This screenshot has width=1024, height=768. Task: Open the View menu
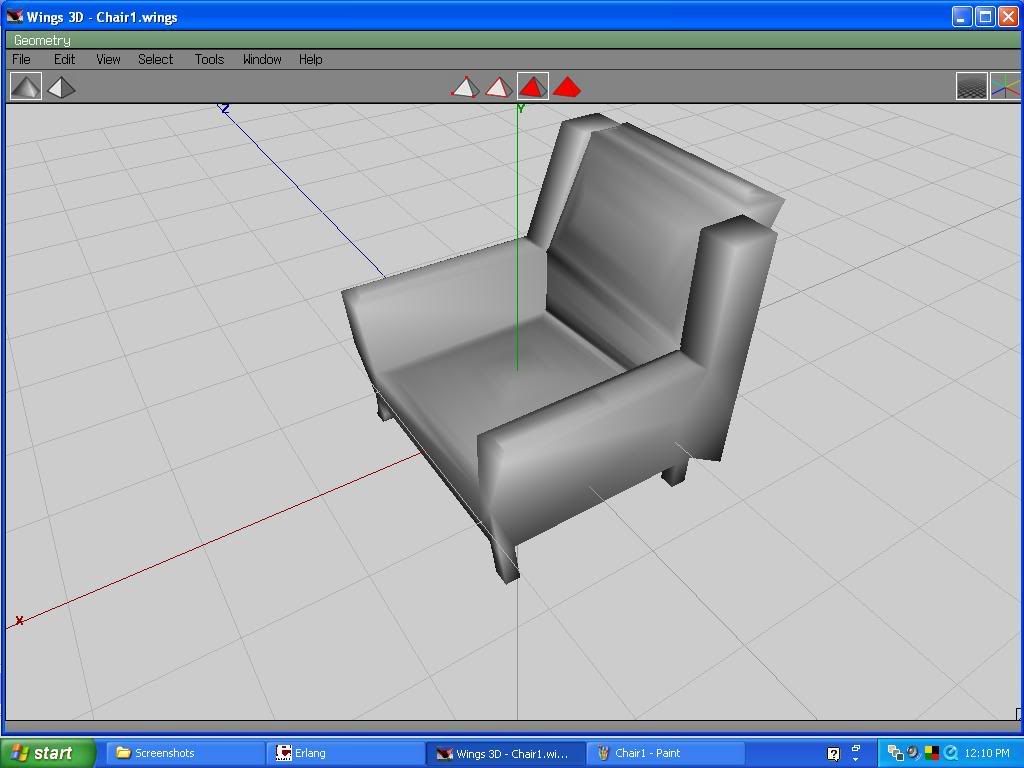107,59
